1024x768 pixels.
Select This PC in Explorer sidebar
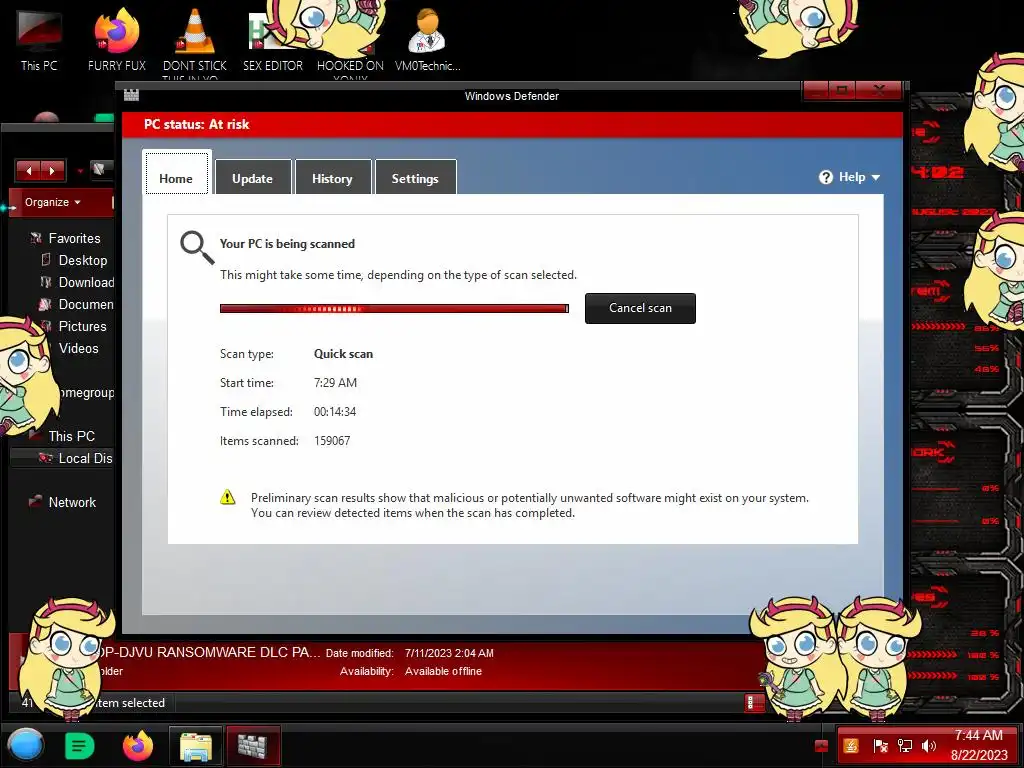(x=71, y=436)
